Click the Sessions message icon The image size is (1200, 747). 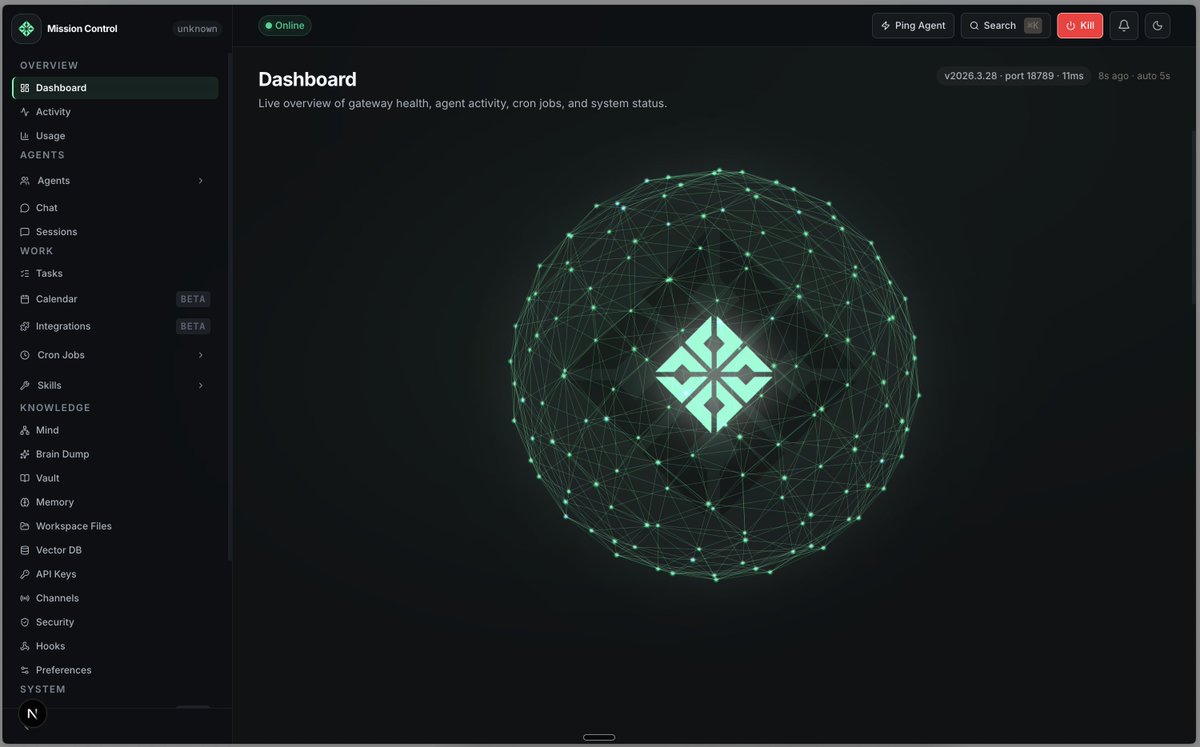point(25,232)
